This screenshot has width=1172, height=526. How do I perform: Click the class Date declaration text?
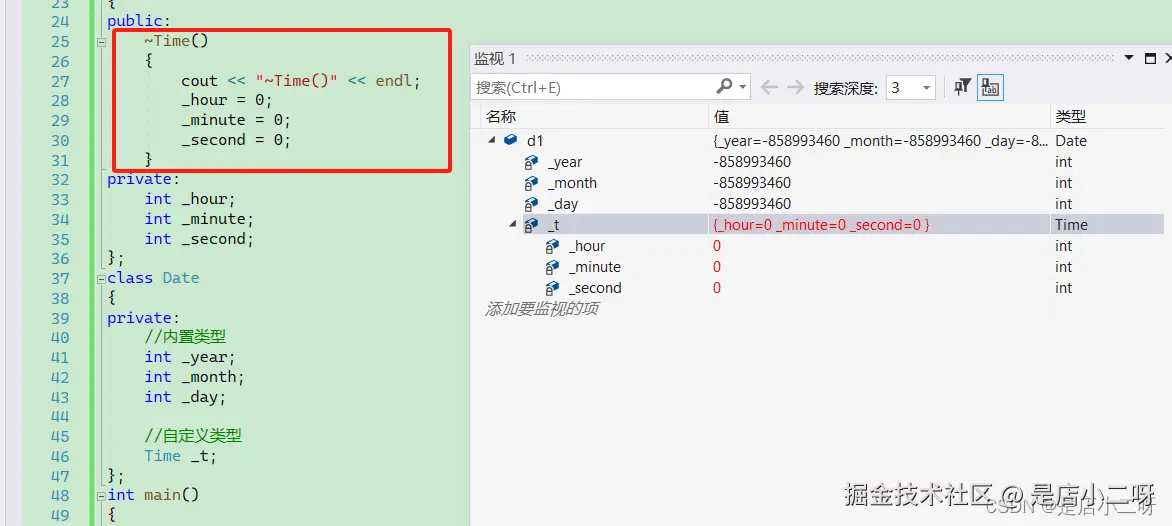tap(153, 278)
